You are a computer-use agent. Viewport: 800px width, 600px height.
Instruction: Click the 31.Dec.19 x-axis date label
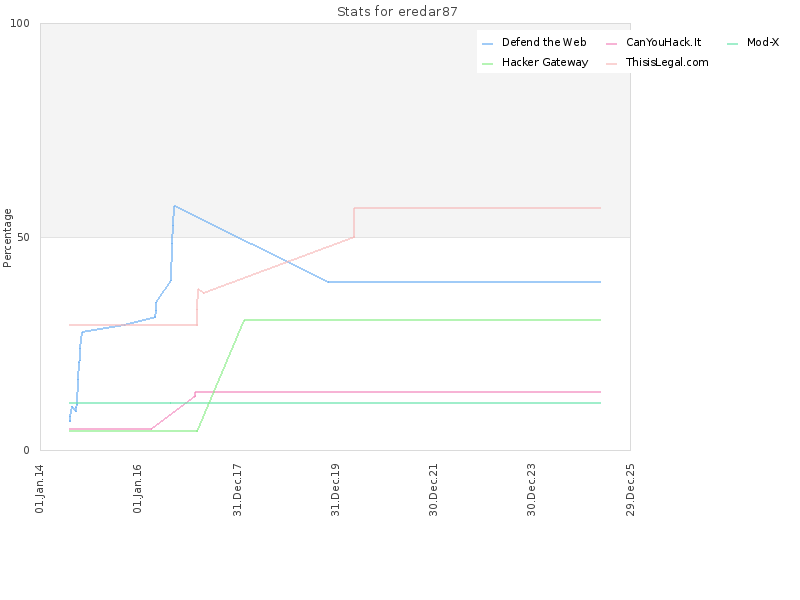pos(335,490)
